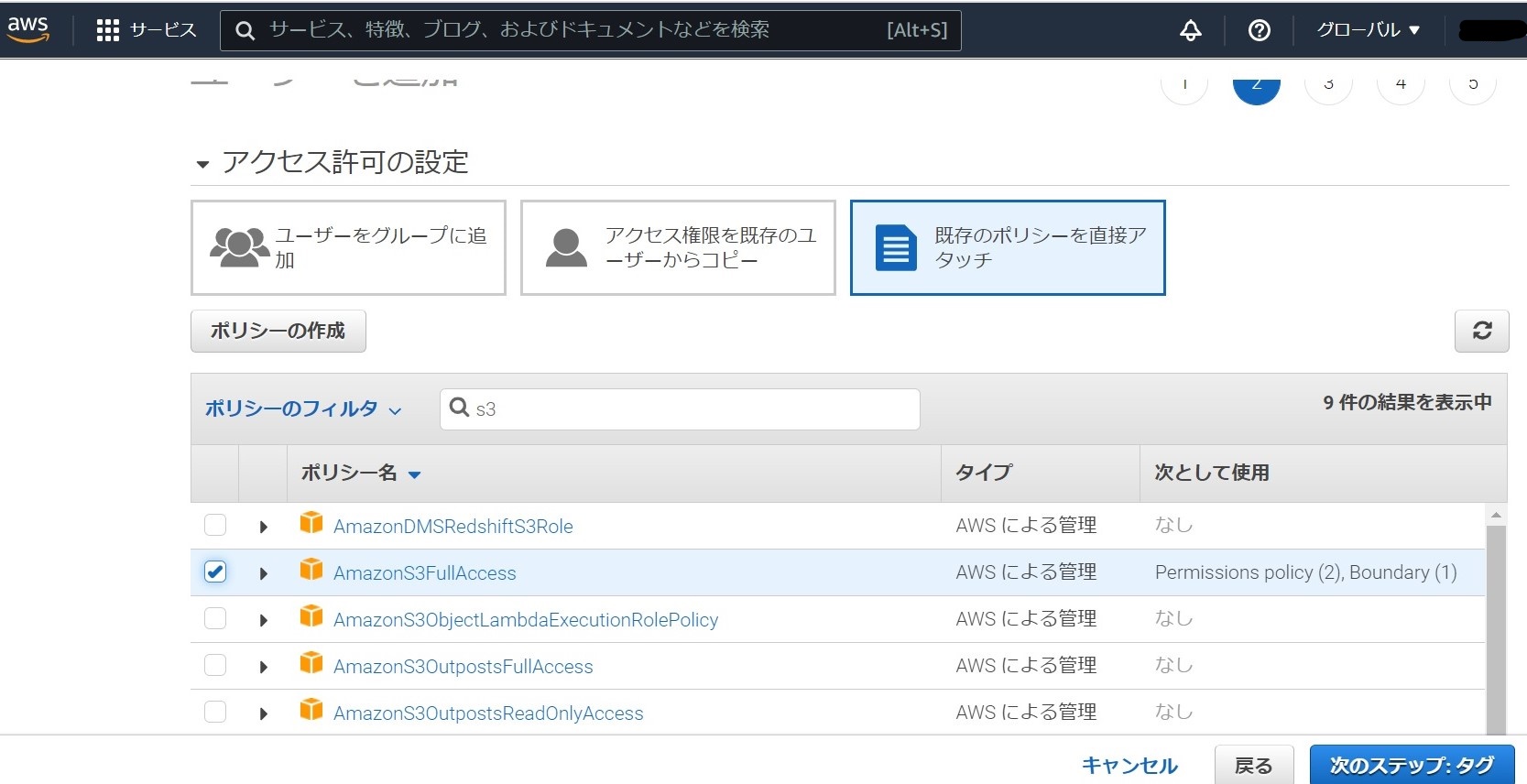Click the AmazonS3ObjectLambdaExecutionRolePolicy box icon
Viewport: 1527px width, 784px height.
311,616
